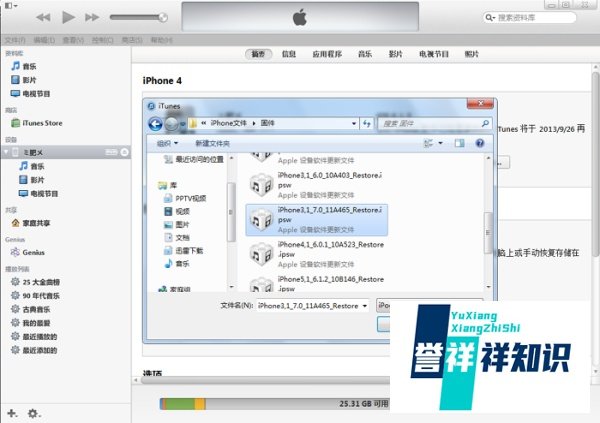Select the 图片 library folder
The image size is (600, 423).
(177, 224)
